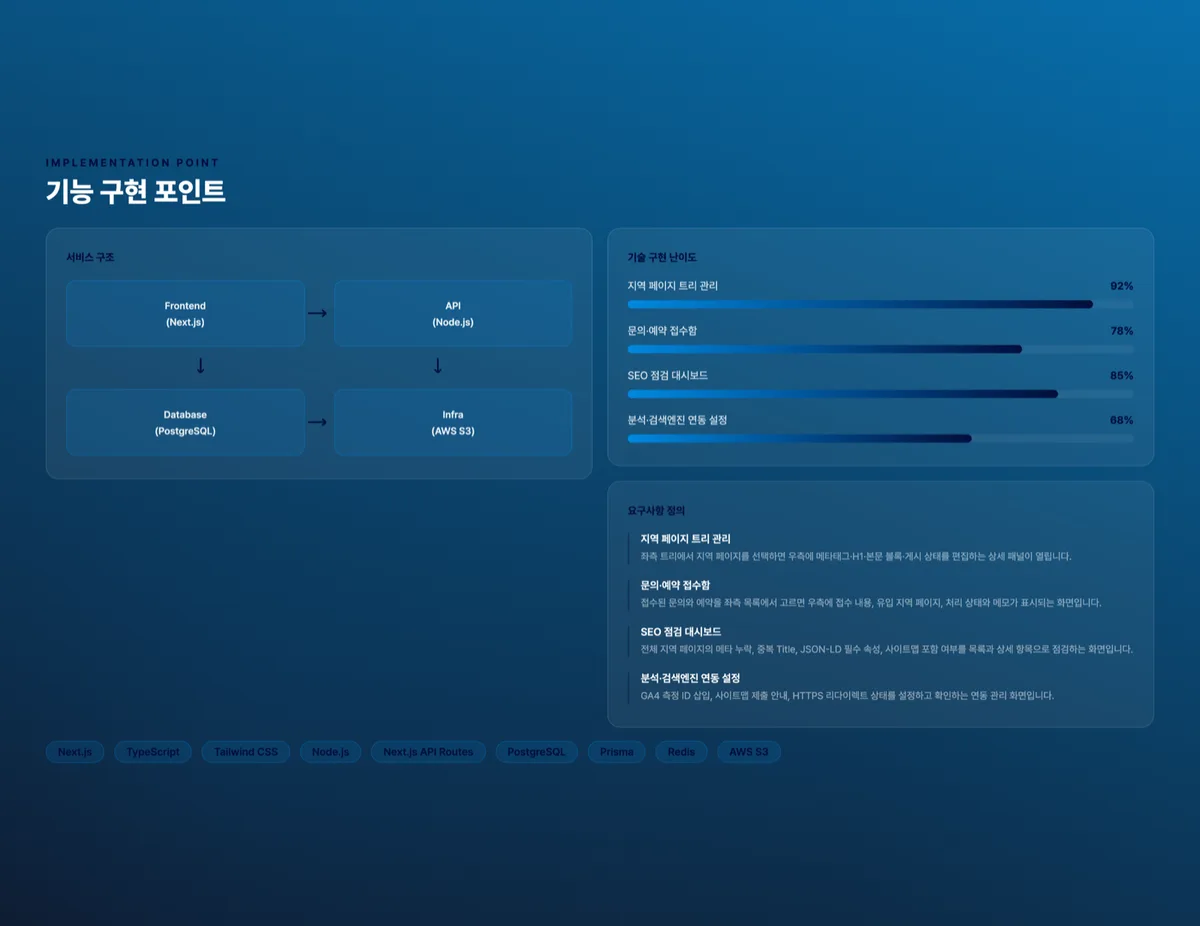Image resolution: width=1200 pixels, height=926 pixels.
Task: Click the IMPLEMENTATION POINT label
Action: tap(133, 162)
